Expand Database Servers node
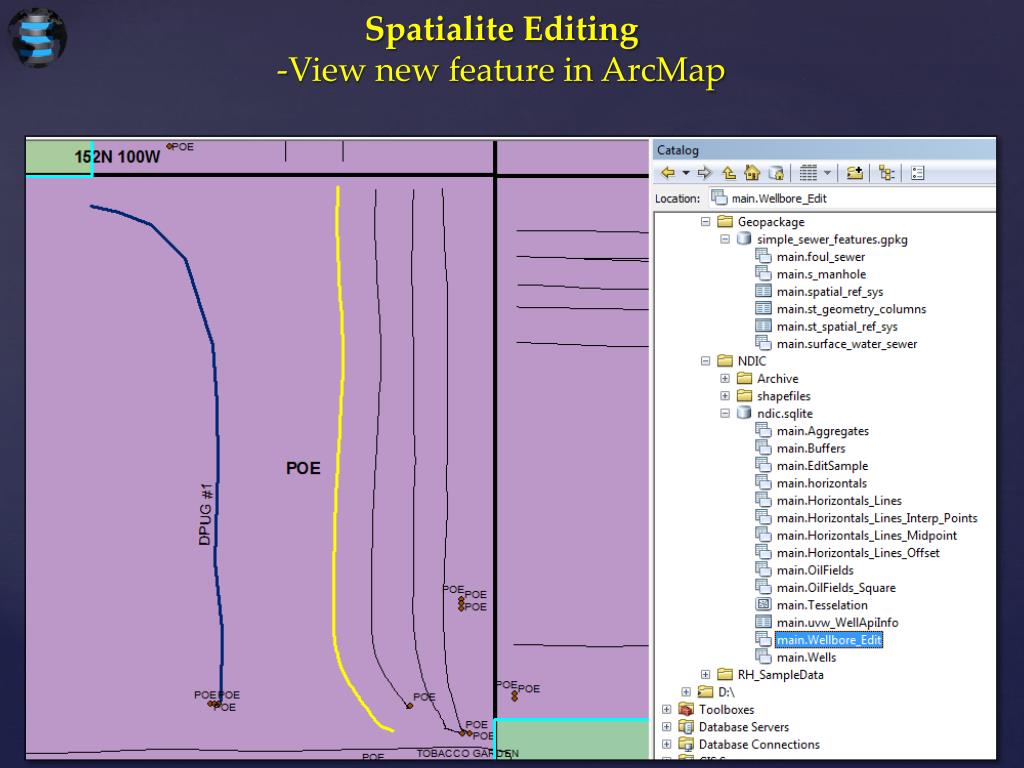1024x768 pixels. coord(666,727)
